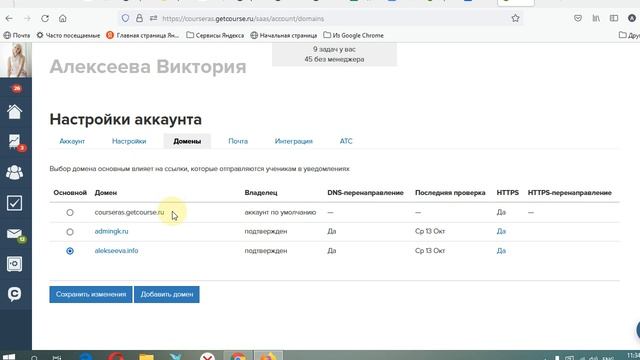
Task: Open Из Google Chrome bookmark folder
Action: 353,36
